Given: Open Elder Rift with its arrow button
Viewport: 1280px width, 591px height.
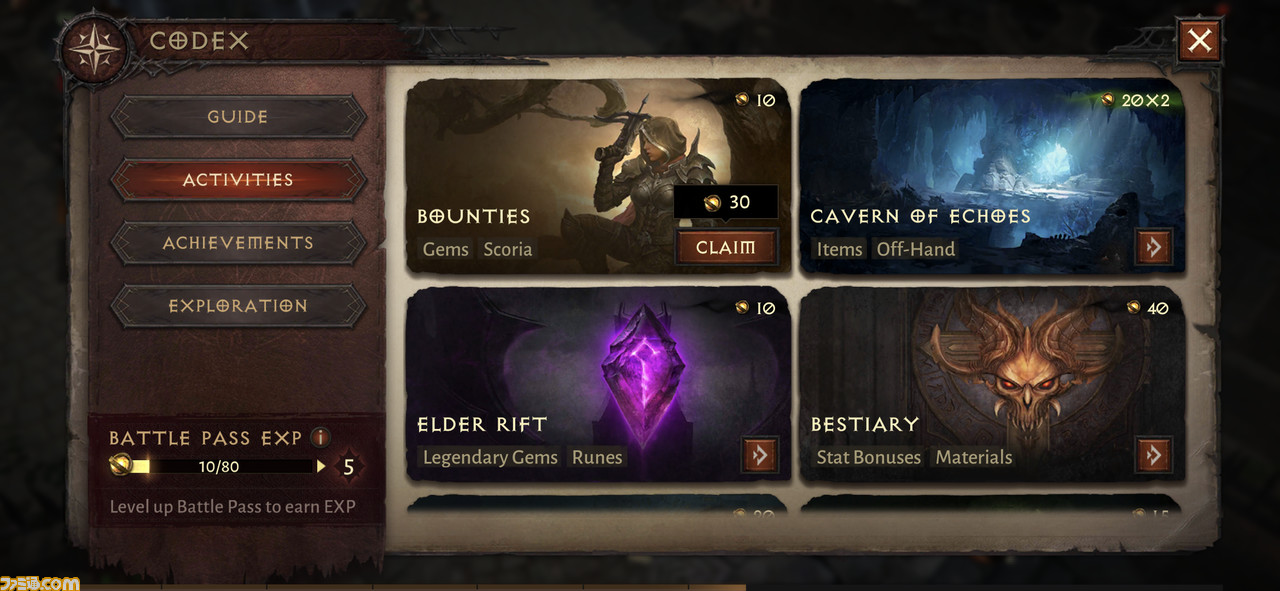Looking at the screenshot, I should (x=760, y=455).
